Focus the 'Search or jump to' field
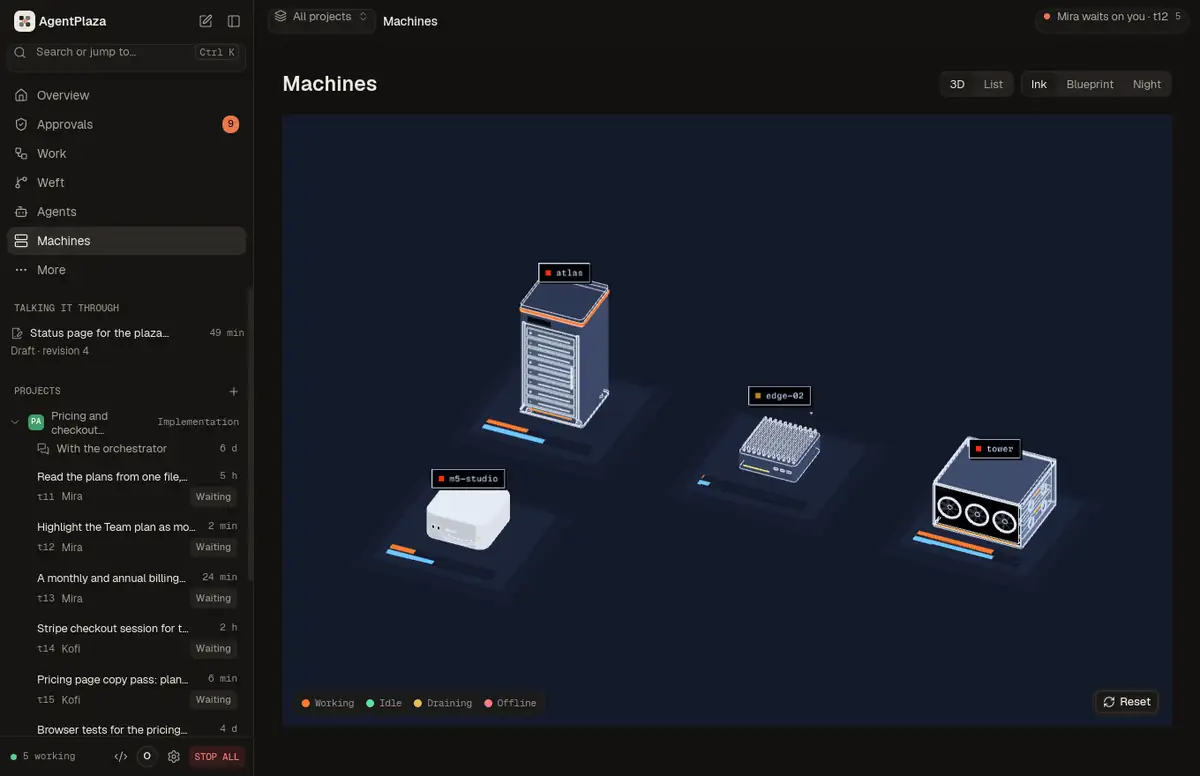Viewport: 1200px width, 776px height. (x=126, y=52)
